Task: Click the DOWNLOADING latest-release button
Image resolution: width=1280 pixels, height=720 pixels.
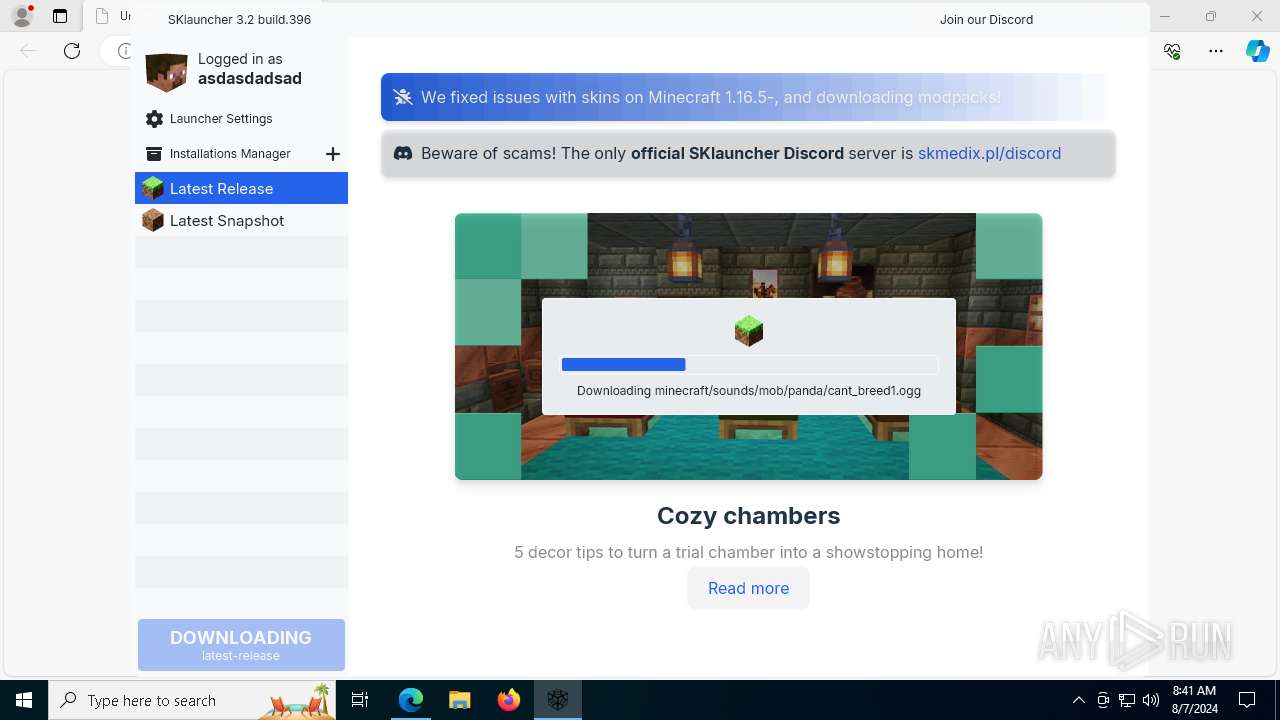Action: [x=241, y=645]
